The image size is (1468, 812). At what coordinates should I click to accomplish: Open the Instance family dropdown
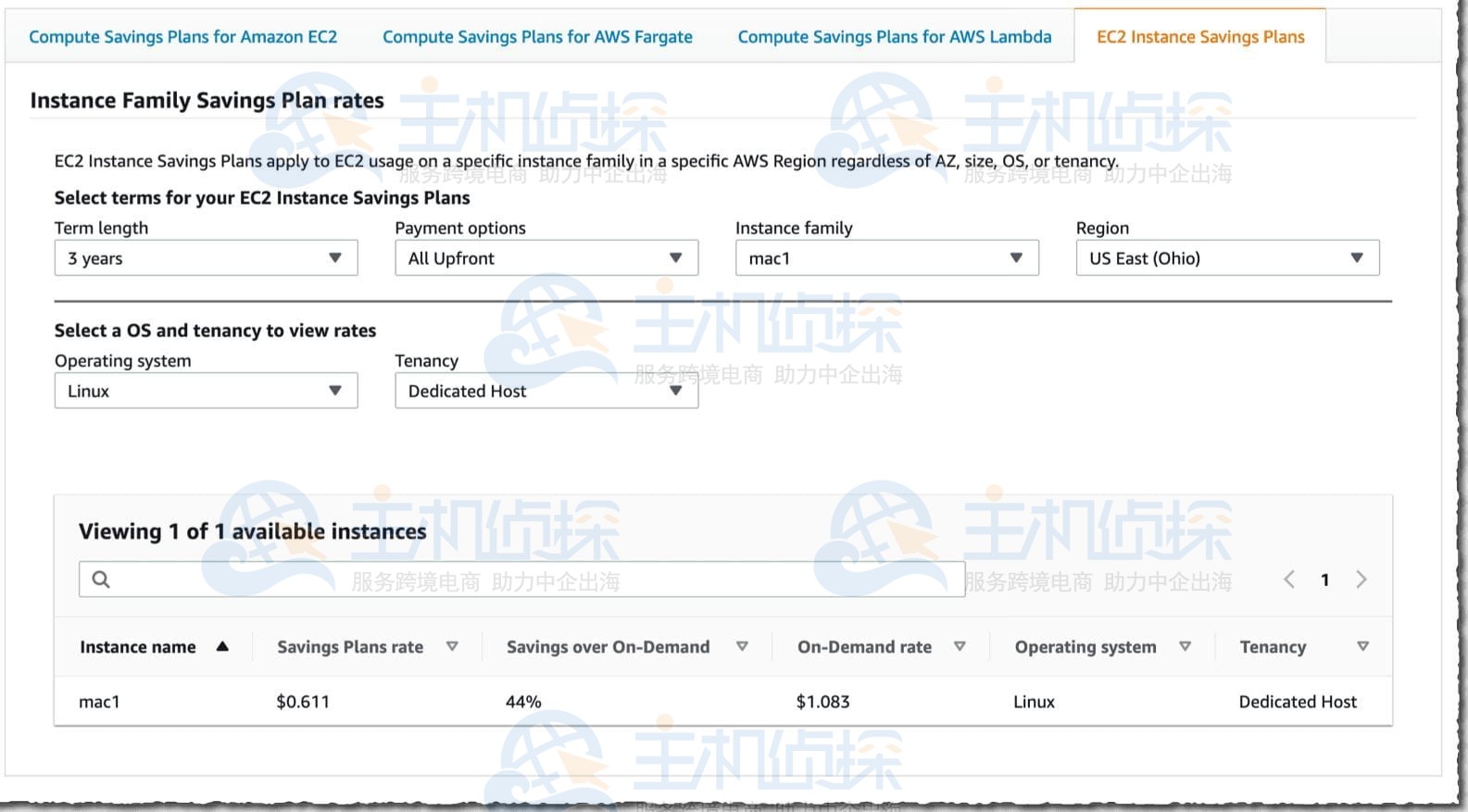[x=886, y=258]
